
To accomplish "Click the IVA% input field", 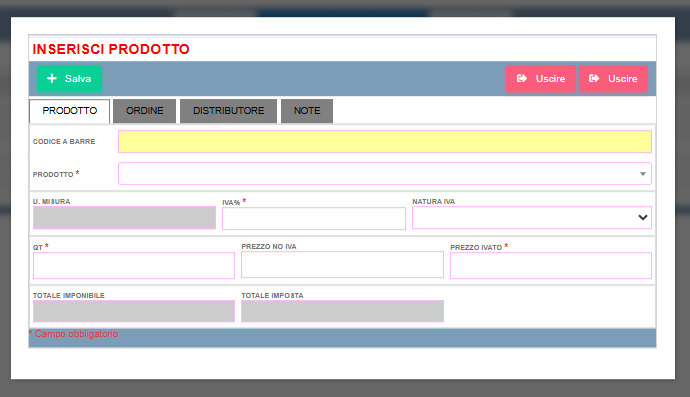I will click(314, 218).
